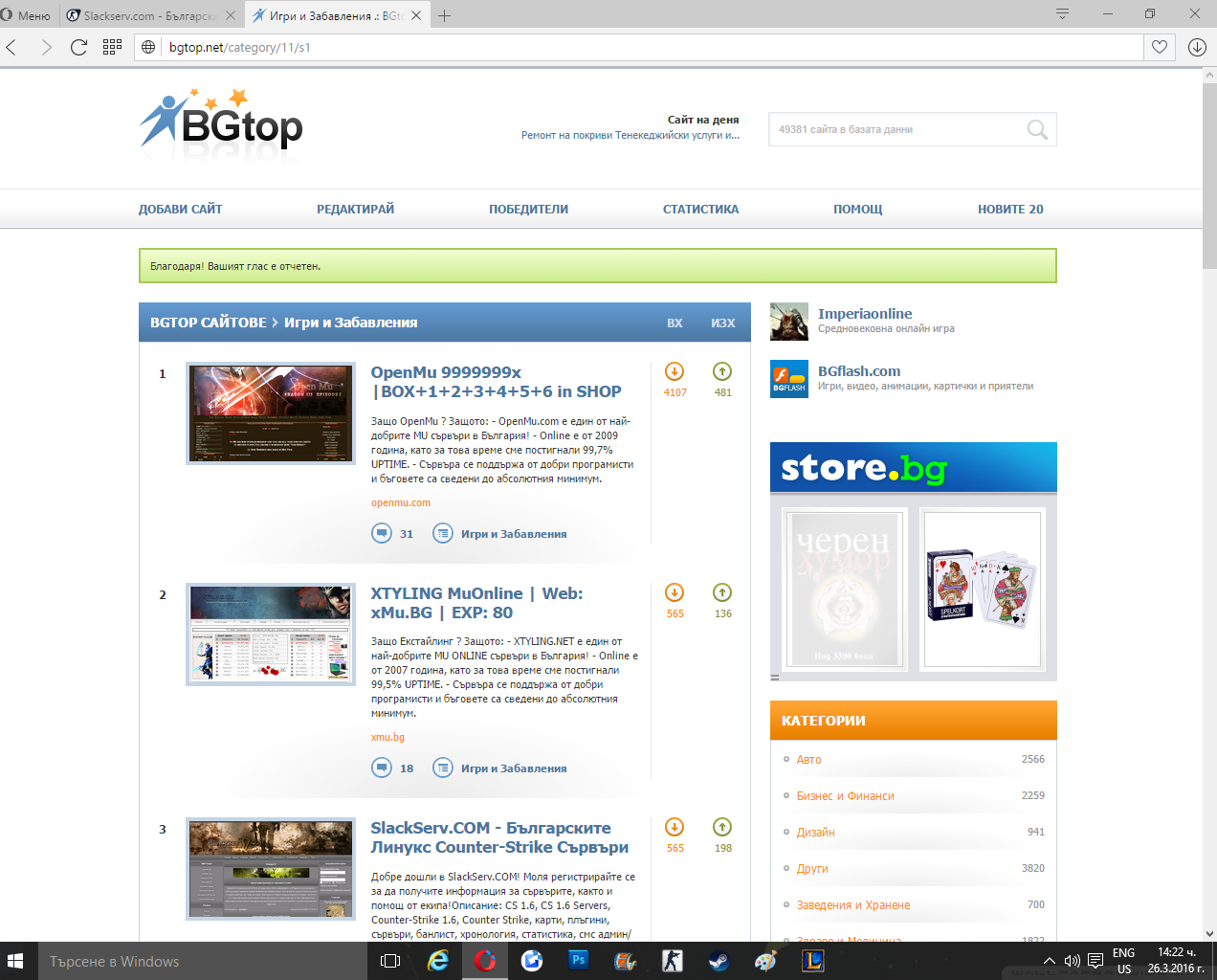1217x980 pixels.
Task: Reload the page with refresh icon
Action: [x=78, y=47]
